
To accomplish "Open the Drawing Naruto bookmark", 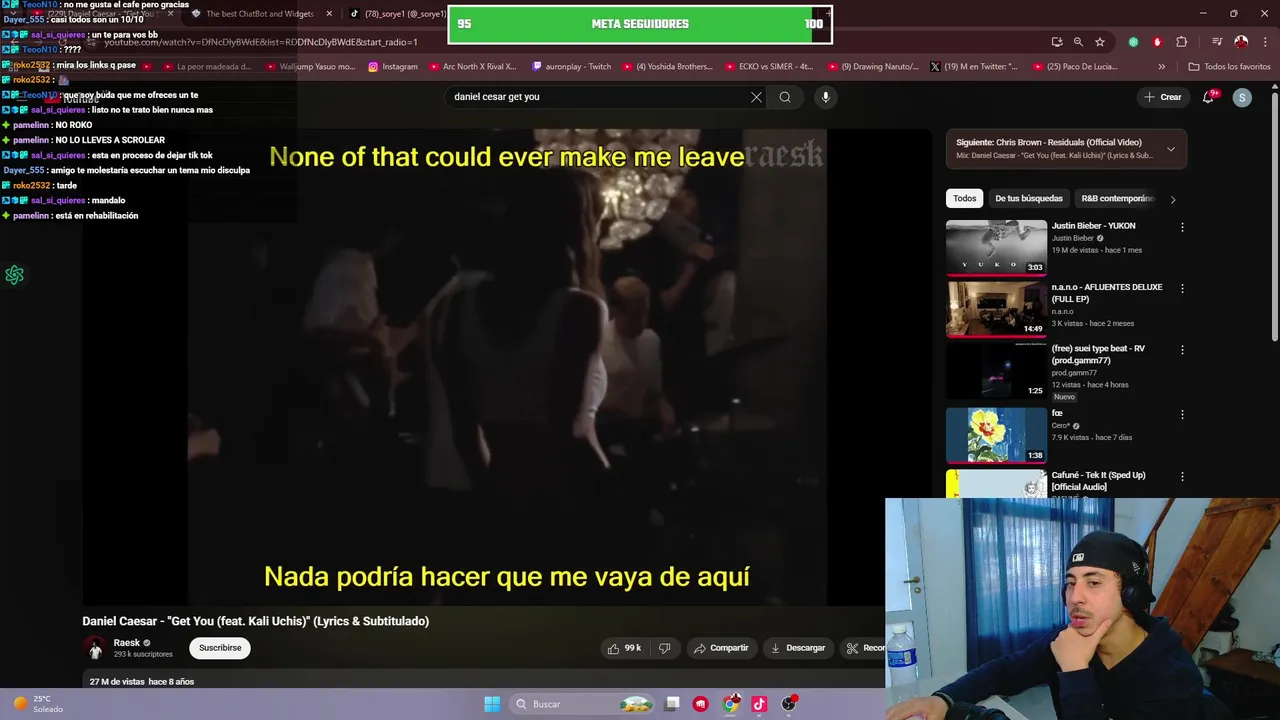I will click(872, 66).
